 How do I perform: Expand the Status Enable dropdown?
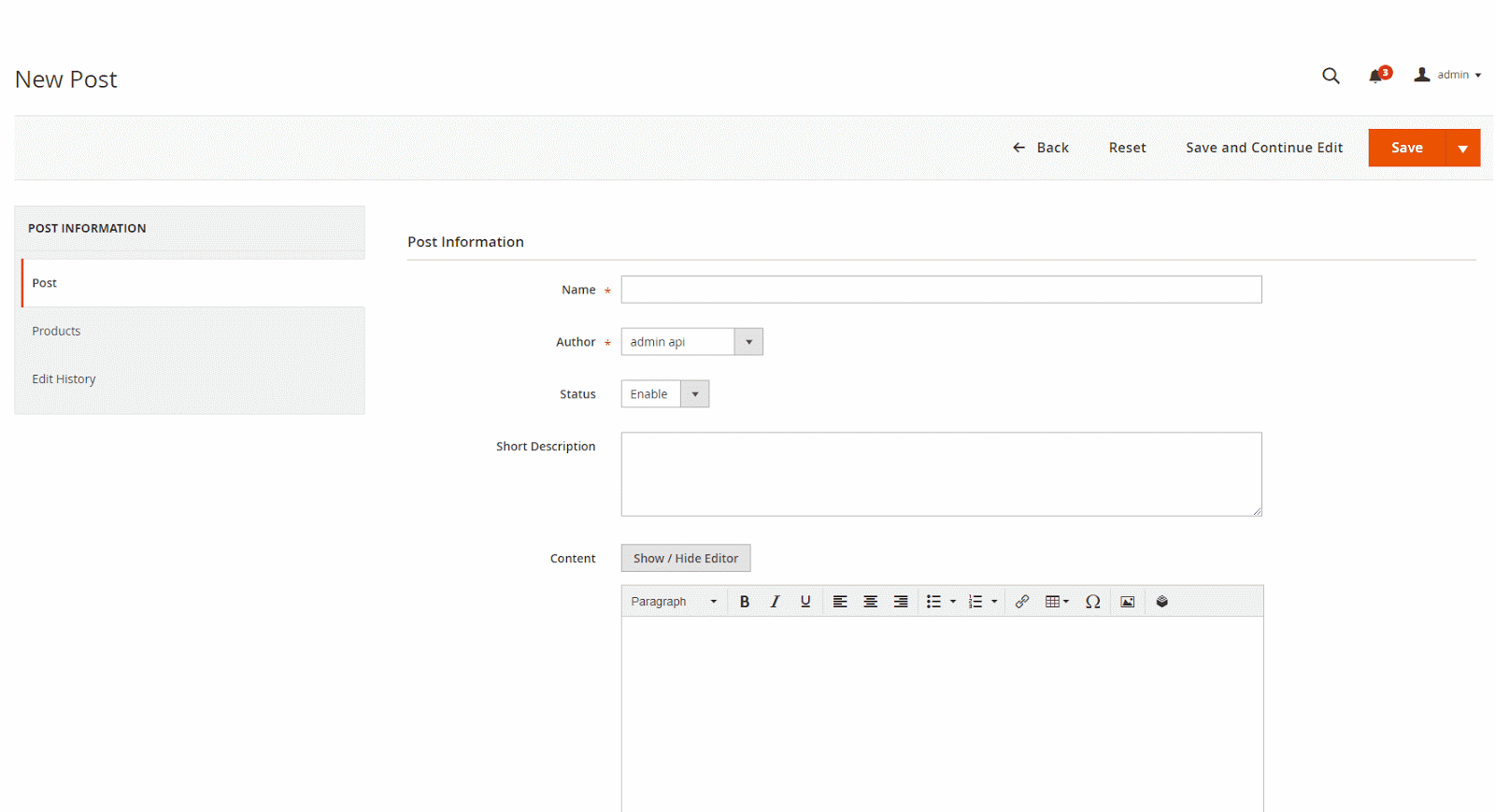665,394
